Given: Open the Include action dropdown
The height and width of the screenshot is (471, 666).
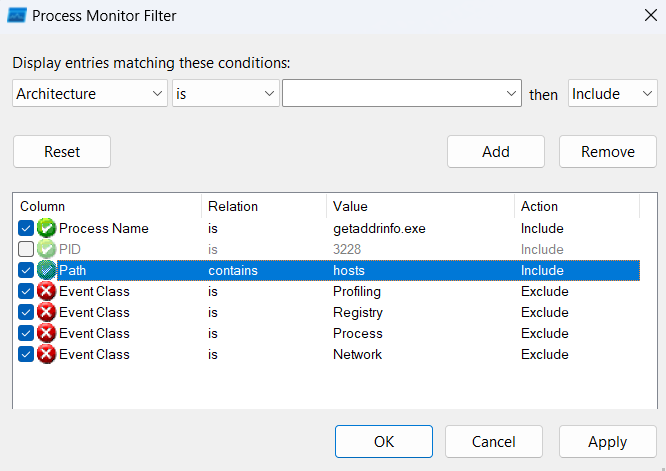Looking at the screenshot, I should (x=612, y=93).
